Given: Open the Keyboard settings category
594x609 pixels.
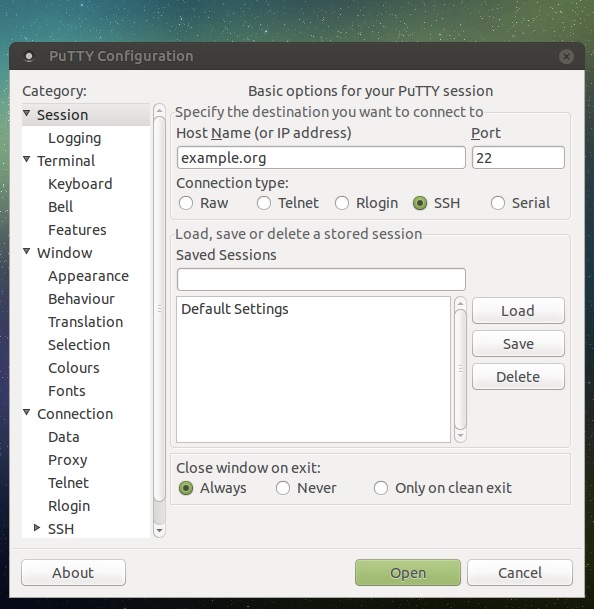Looking at the screenshot, I should [x=80, y=184].
